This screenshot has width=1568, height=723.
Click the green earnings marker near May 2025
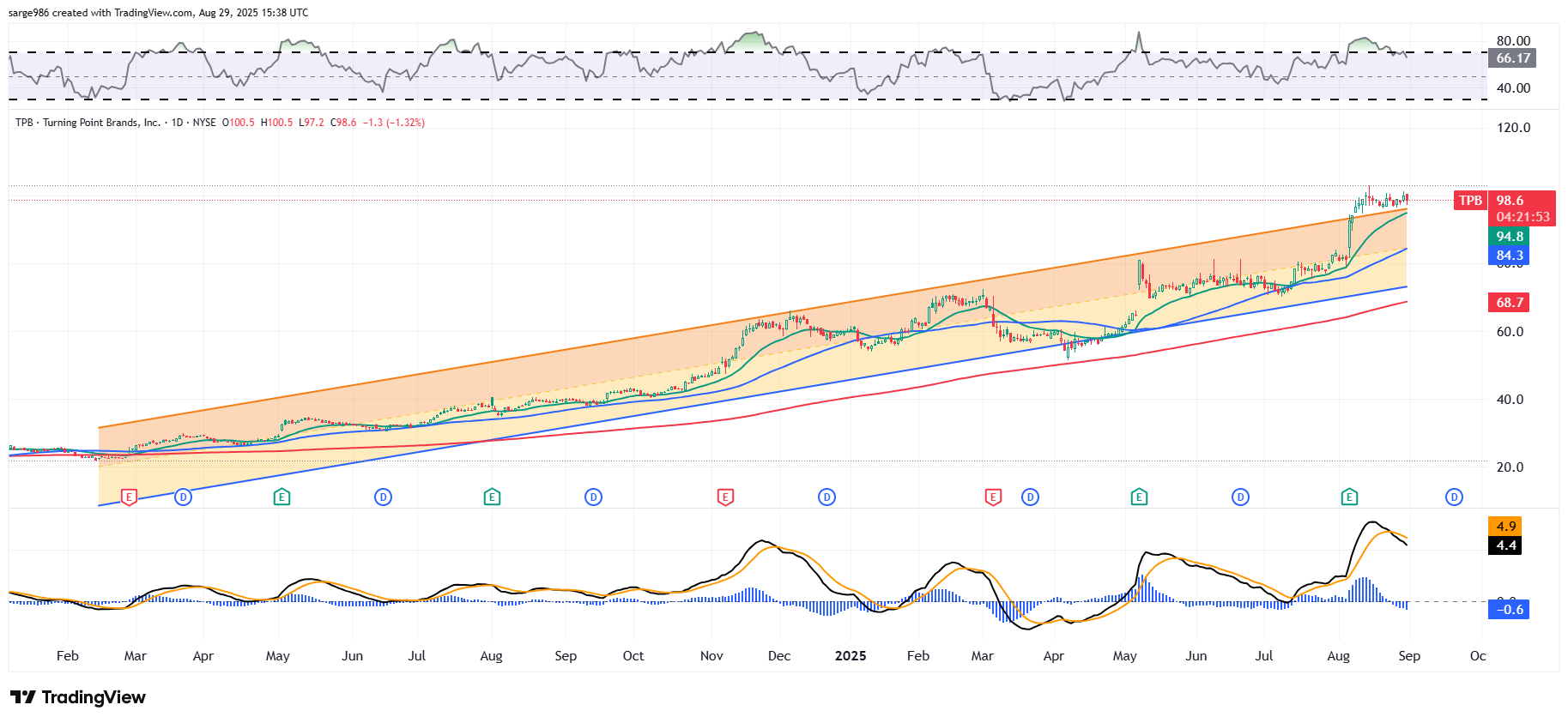(x=1139, y=497)
